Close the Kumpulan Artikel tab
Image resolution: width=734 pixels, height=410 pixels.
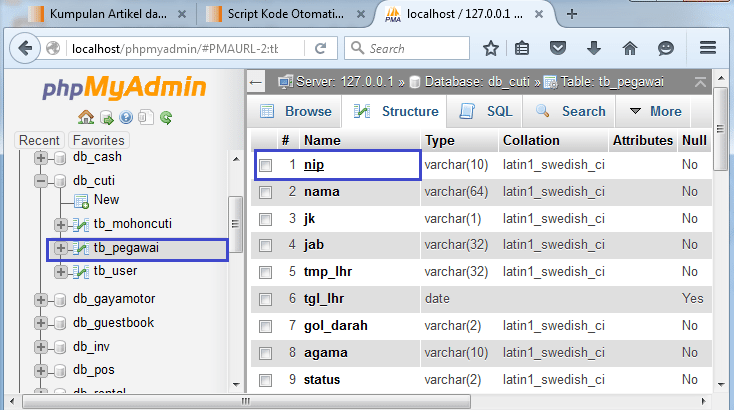182,15
